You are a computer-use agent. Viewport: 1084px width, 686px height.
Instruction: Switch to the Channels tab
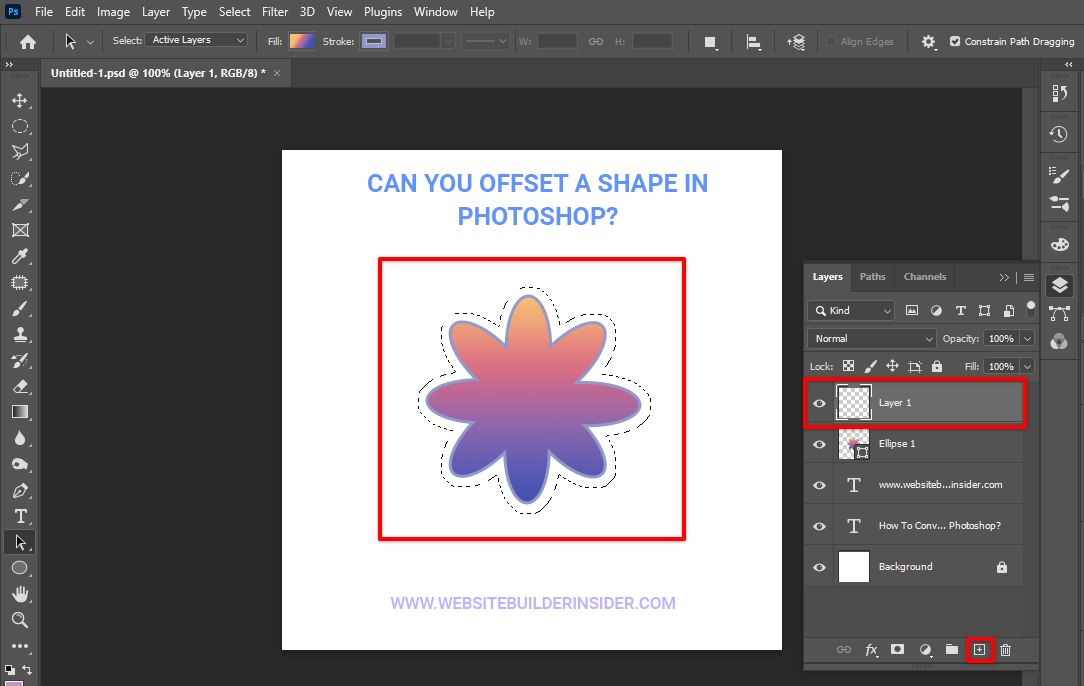(924, 277)
